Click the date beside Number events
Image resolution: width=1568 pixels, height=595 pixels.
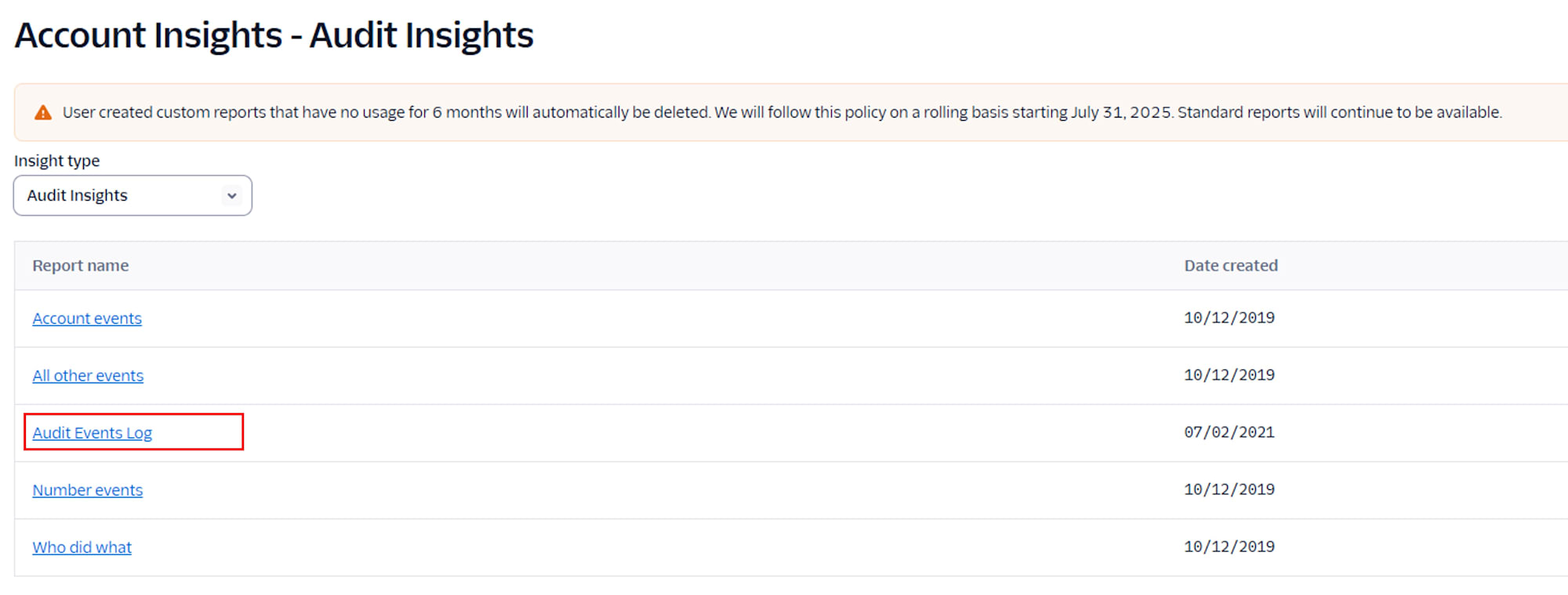click(1229, 489)
